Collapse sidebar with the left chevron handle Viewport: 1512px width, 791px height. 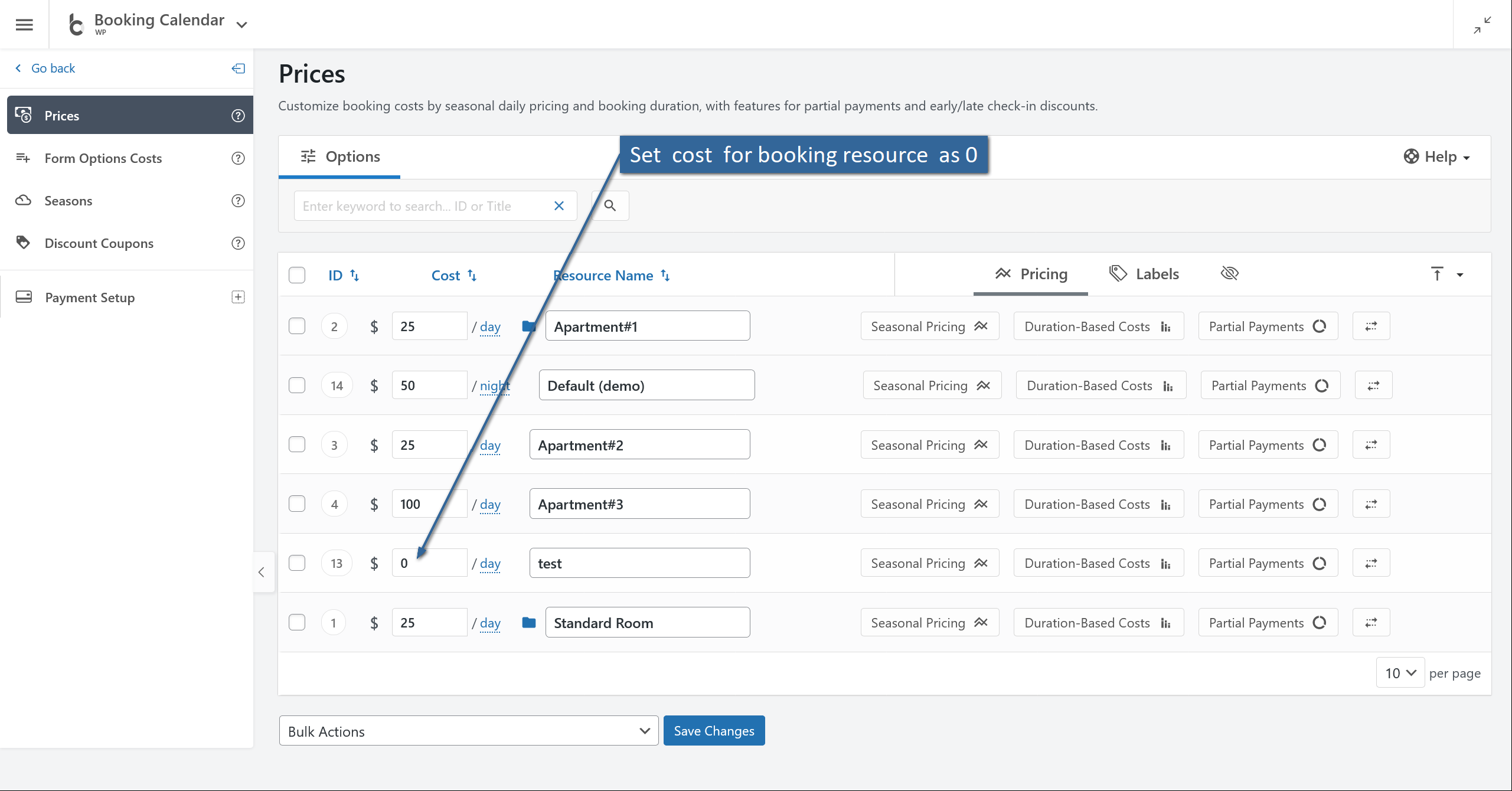coord(262,572)
